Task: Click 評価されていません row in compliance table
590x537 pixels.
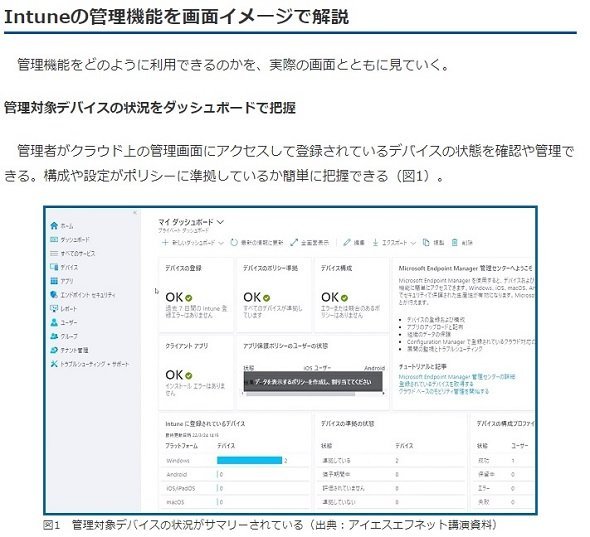Action: click(391, 488)
